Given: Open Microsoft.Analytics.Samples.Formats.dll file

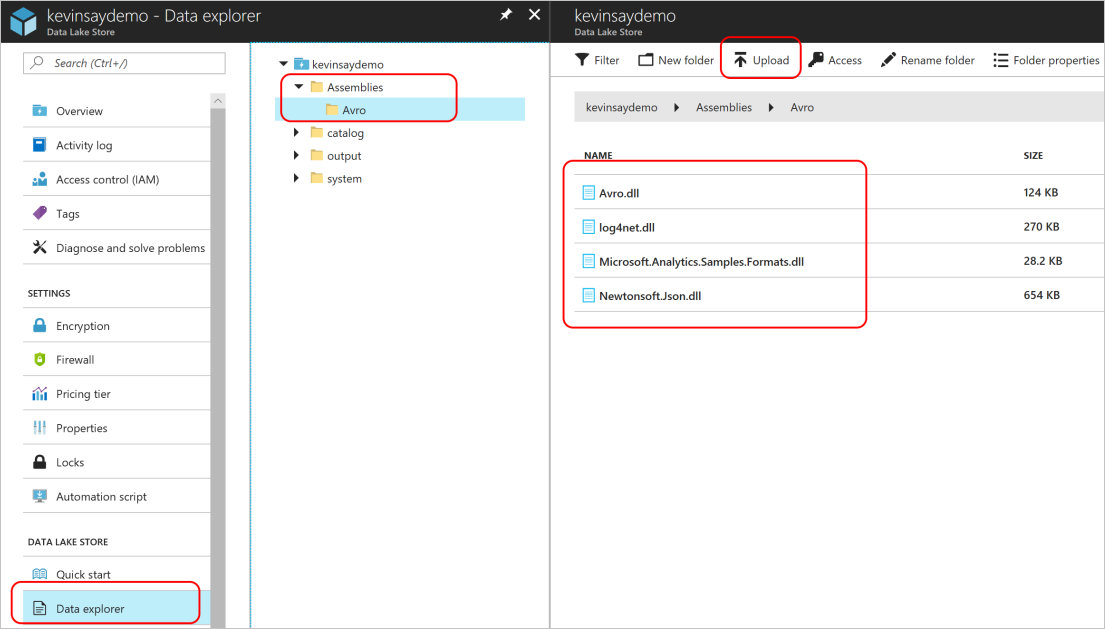Looking at the screenshot, I should tap(701, 261).
